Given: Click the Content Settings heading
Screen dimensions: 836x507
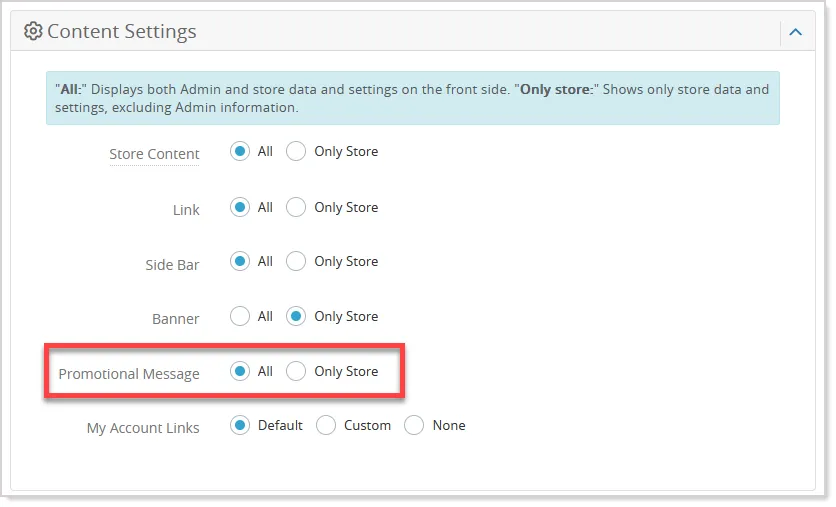Looking at the screenshot, I should [122, 31].
